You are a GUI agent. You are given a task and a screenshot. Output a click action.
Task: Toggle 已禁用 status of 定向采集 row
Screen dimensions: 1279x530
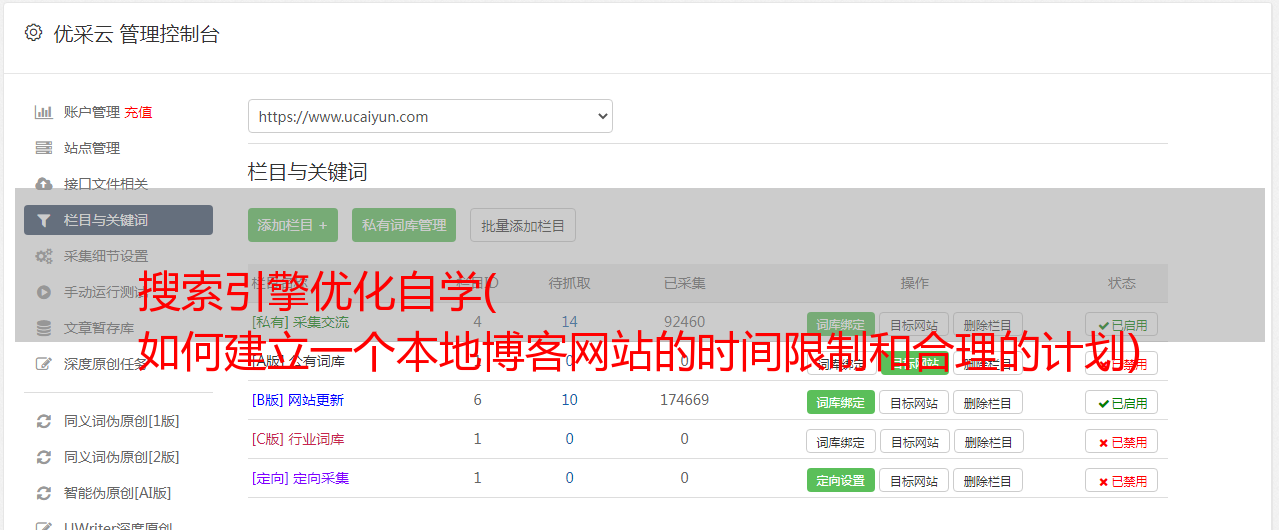(x=1121, y=480)
